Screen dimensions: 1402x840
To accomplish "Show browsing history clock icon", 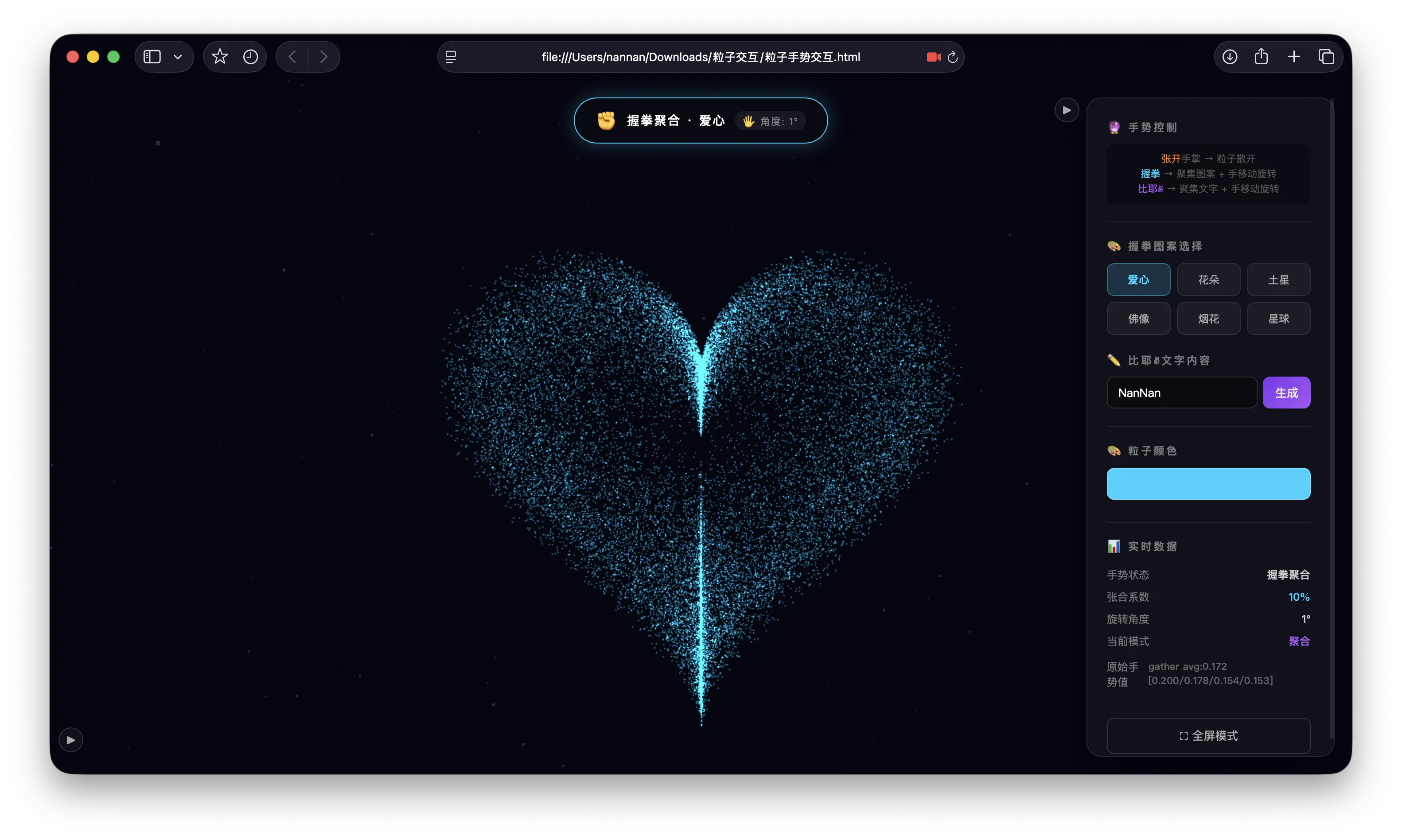I will tap(251, 57).
